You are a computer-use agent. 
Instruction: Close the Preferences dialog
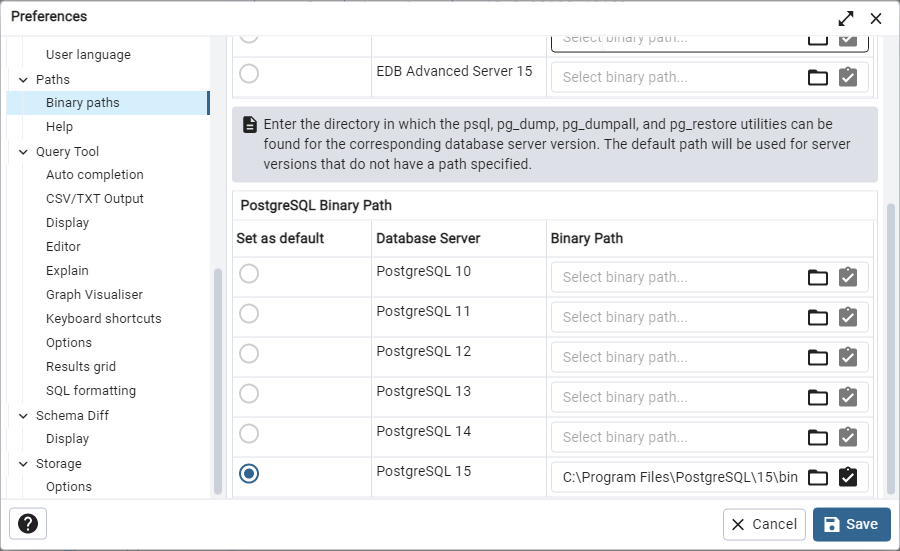pos(876,18)
